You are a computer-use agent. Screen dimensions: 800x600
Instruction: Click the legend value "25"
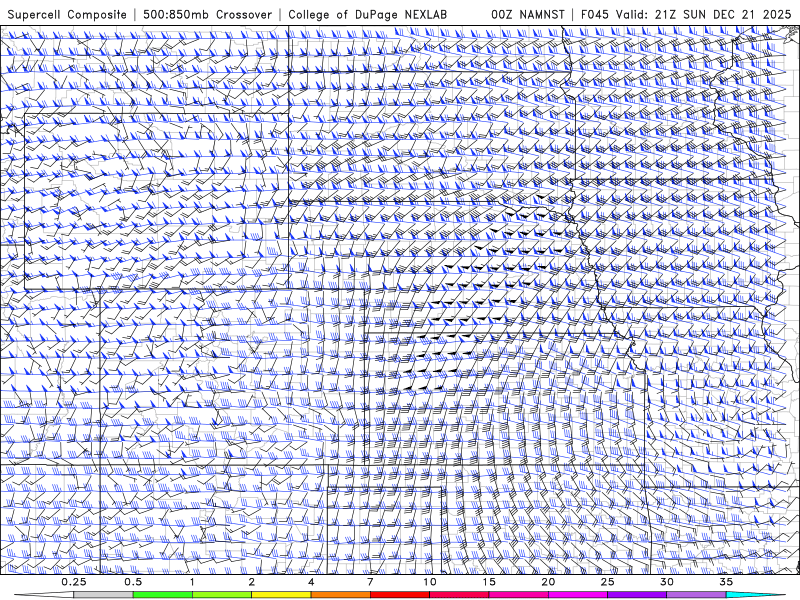(x=607, y=582)
